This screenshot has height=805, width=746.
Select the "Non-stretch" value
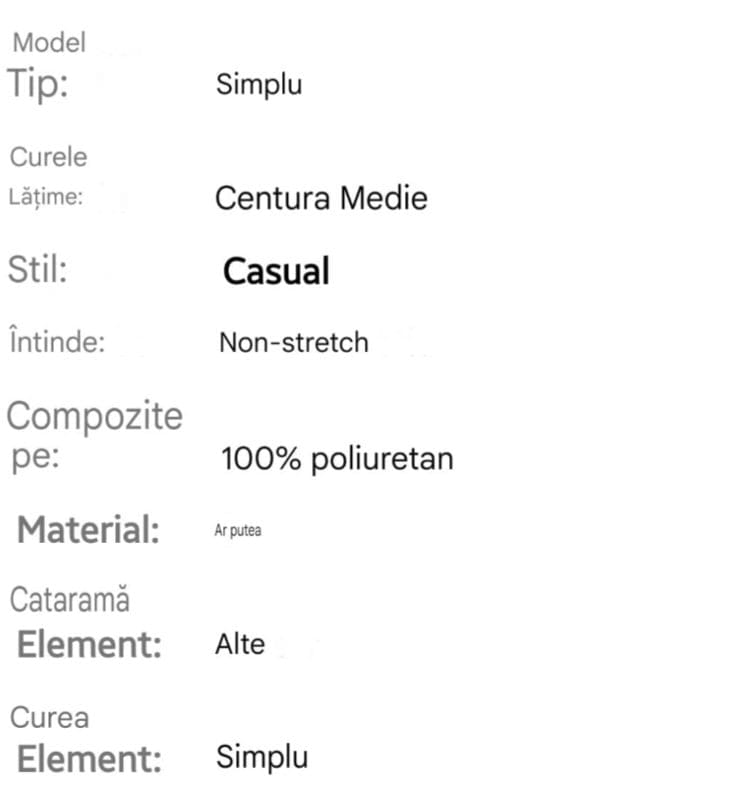point(293,343)
